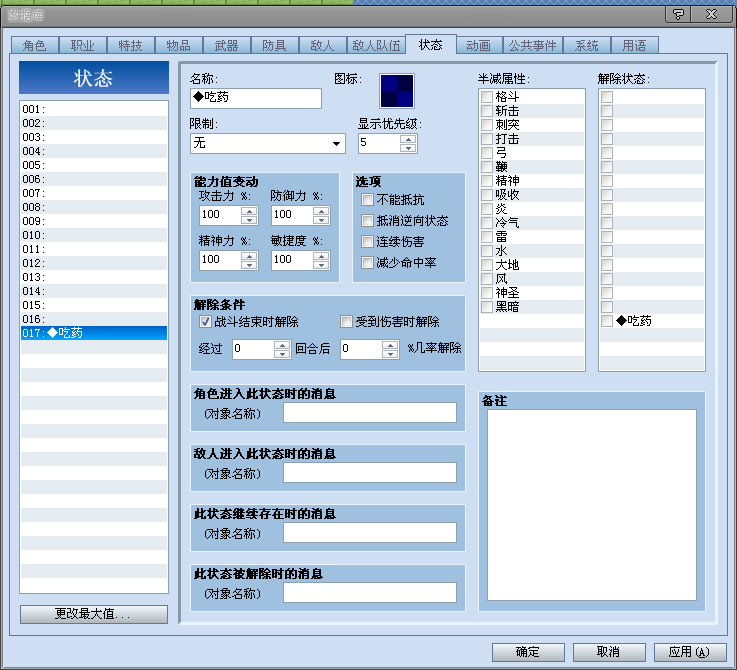This screenshot has width=737, height=670.
Task: Toggle the 神圣 element checkbox
Action: tap(487, 292)
